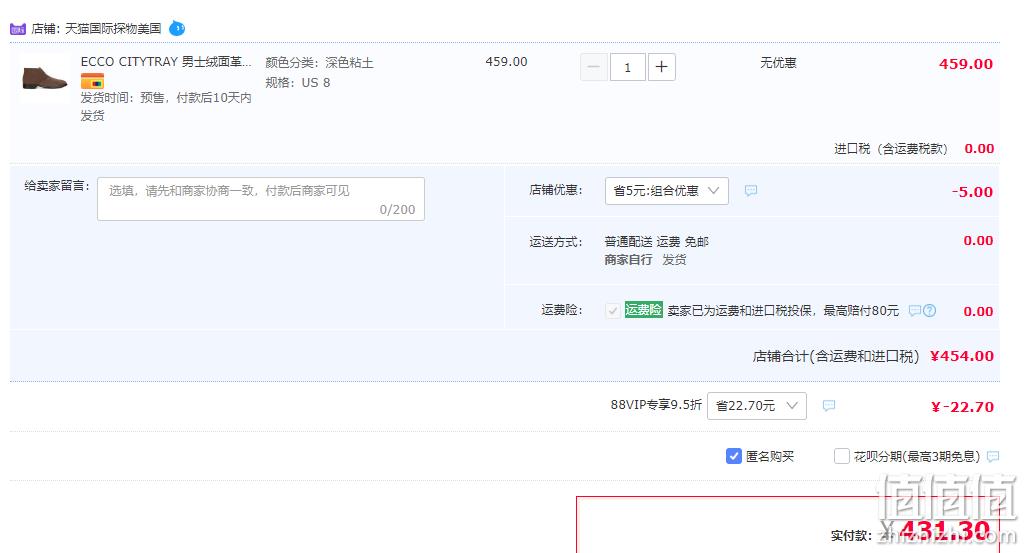Click the ¥-22.70 VIP discount amount
Image resolution: width=1026 pixels, height=553 pixels.
click(963, 406)
